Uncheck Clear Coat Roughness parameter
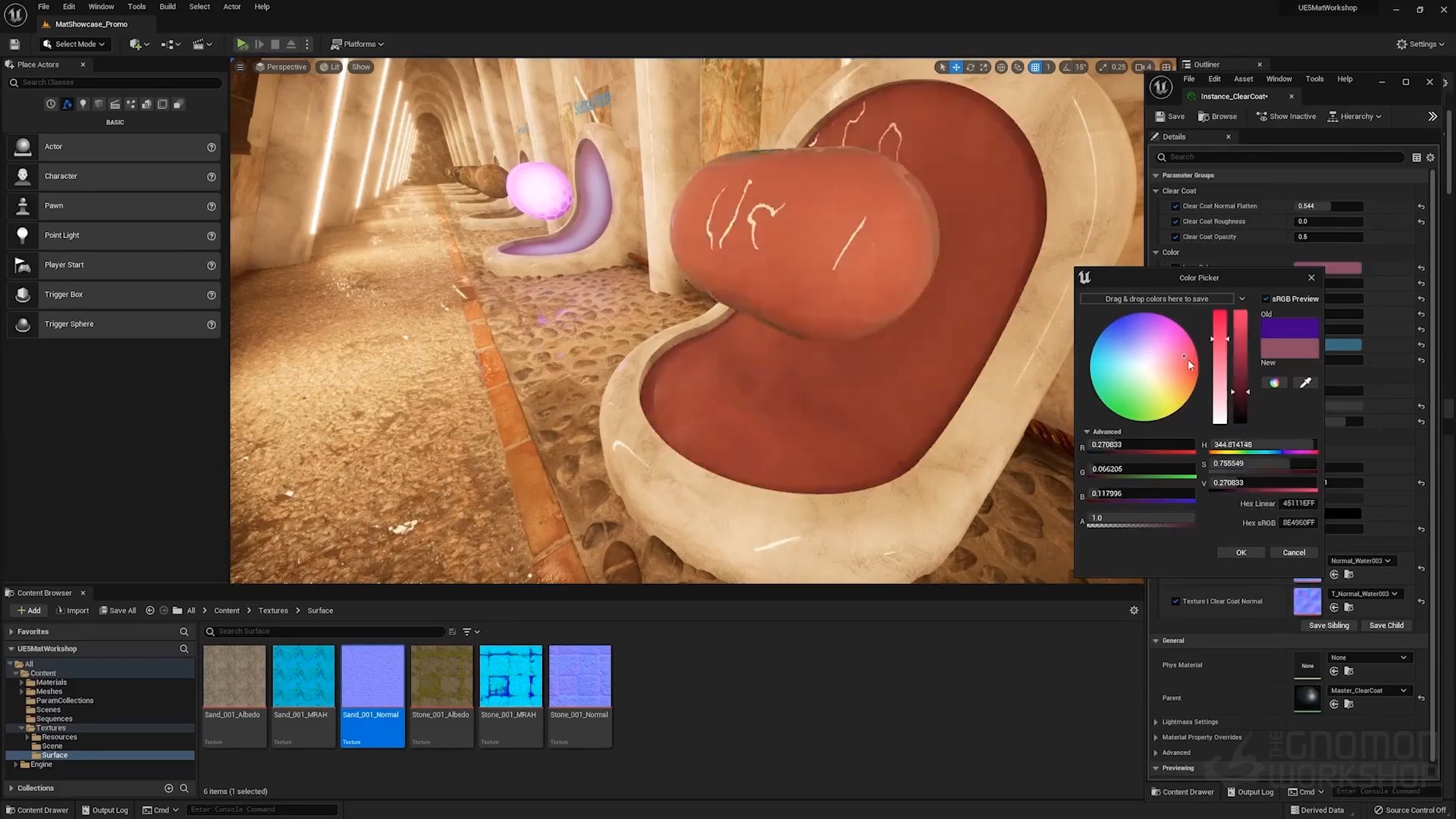The height and width of the screenshot is (819, 1456). pos(1175,221)
